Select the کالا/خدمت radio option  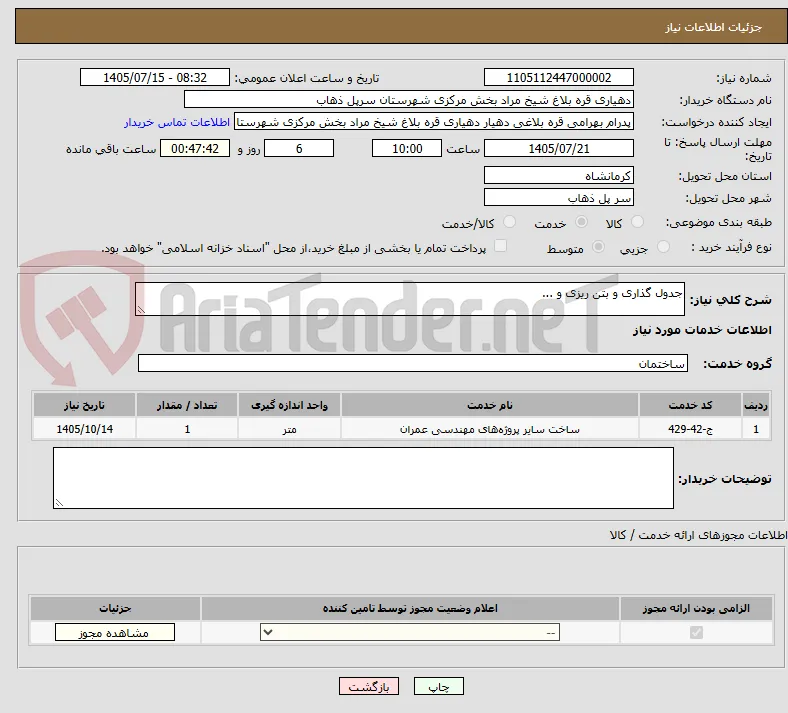point(510,222)
